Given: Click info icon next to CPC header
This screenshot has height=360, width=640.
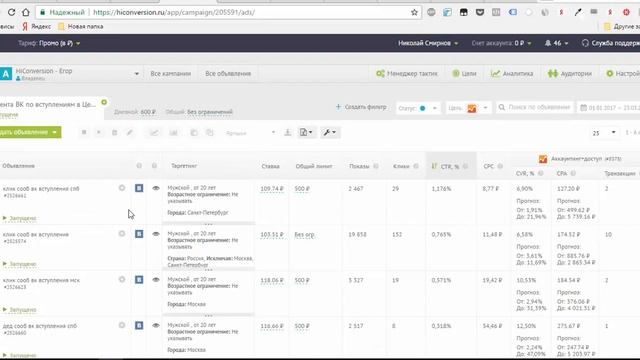Looking at the screenshot, I should [500, 166].
